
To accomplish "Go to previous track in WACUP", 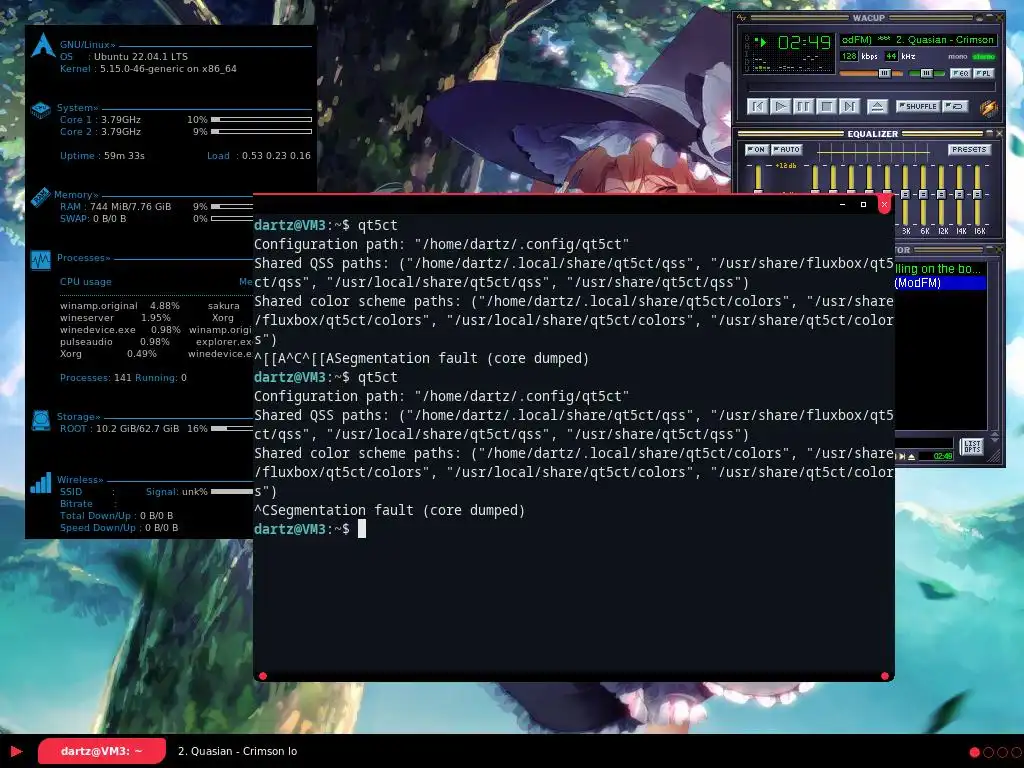I will pyautogui.click(x=758, y=106).
